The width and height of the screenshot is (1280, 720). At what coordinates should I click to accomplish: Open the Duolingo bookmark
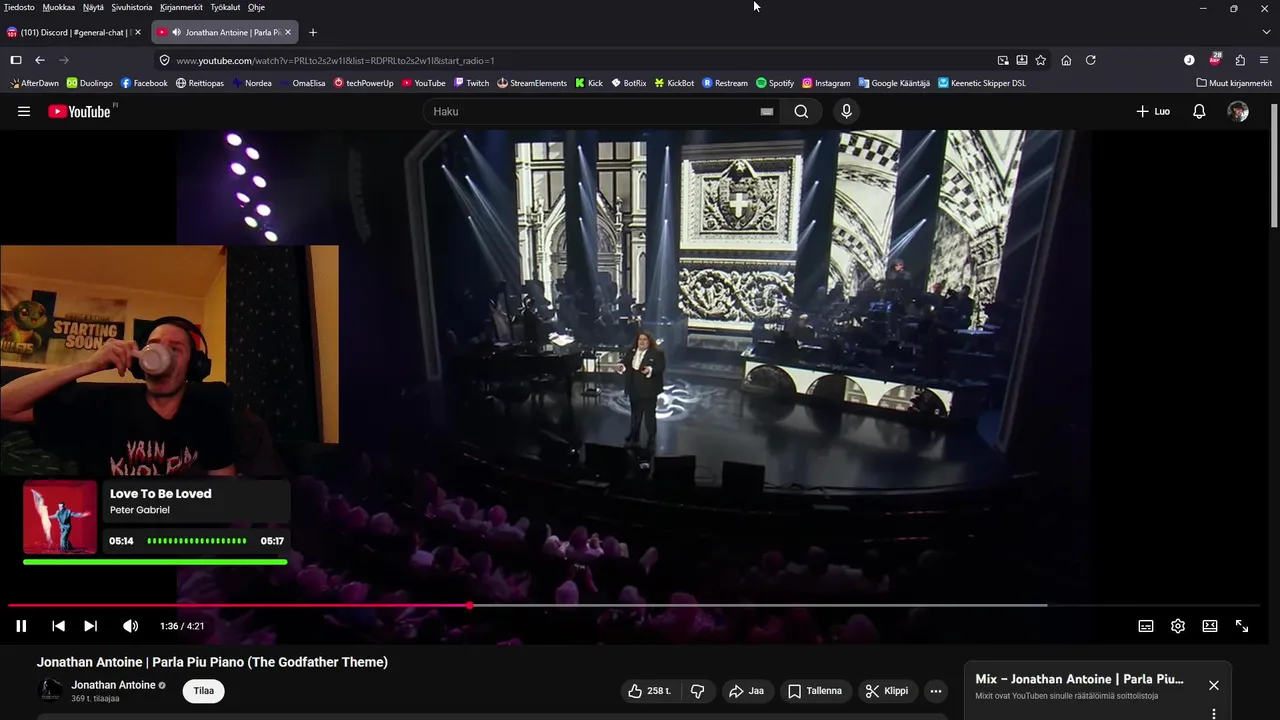(90, 83)
